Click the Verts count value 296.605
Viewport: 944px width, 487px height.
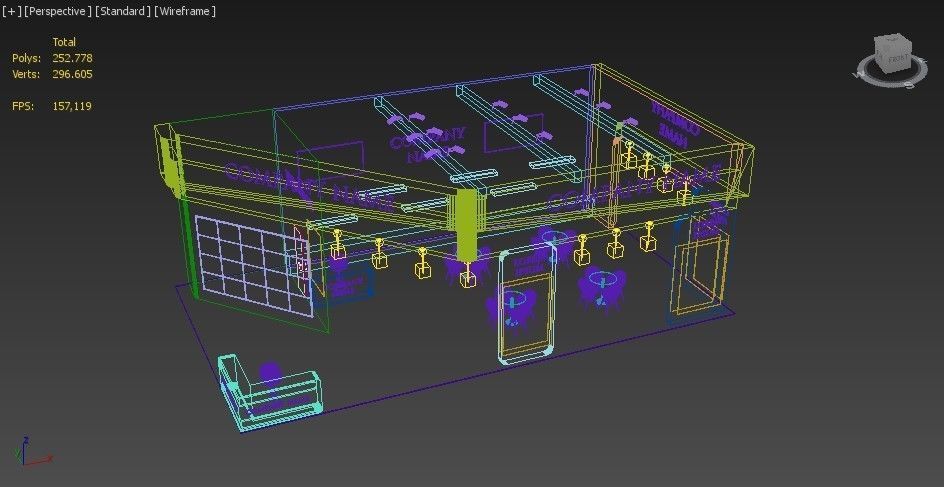(x=72, y=74)
